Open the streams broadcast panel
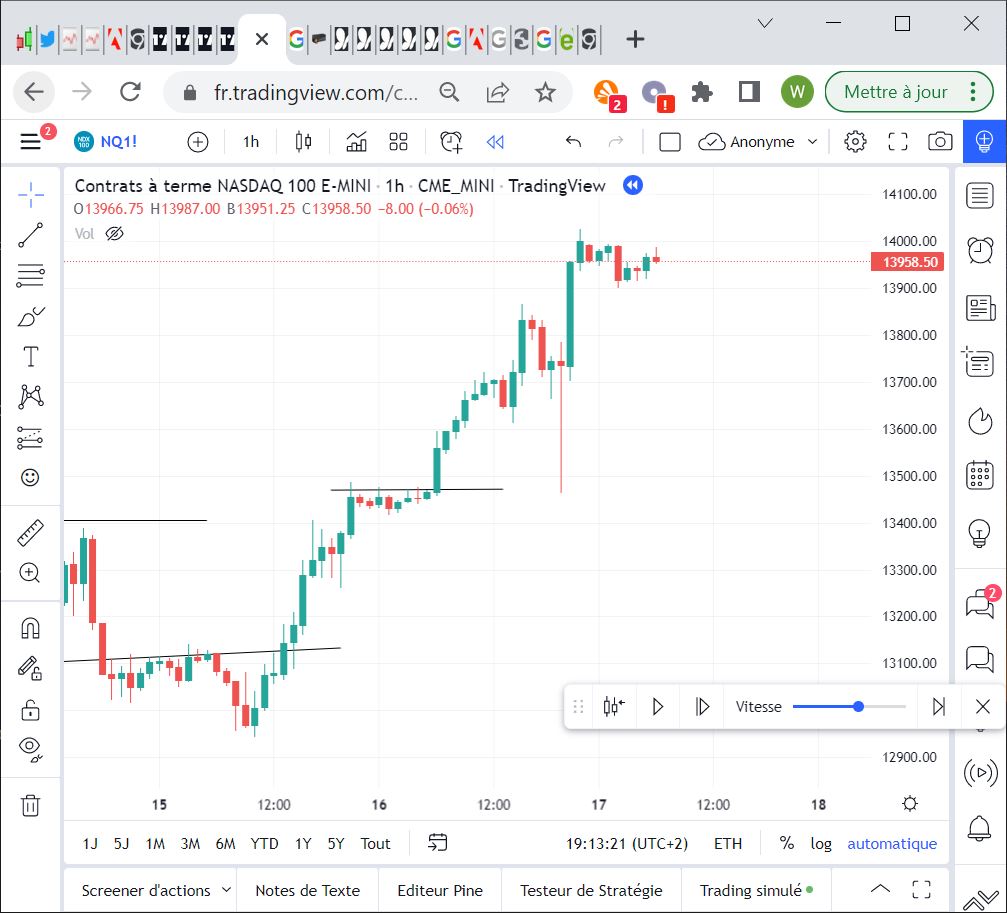 (x=981, y=772)
